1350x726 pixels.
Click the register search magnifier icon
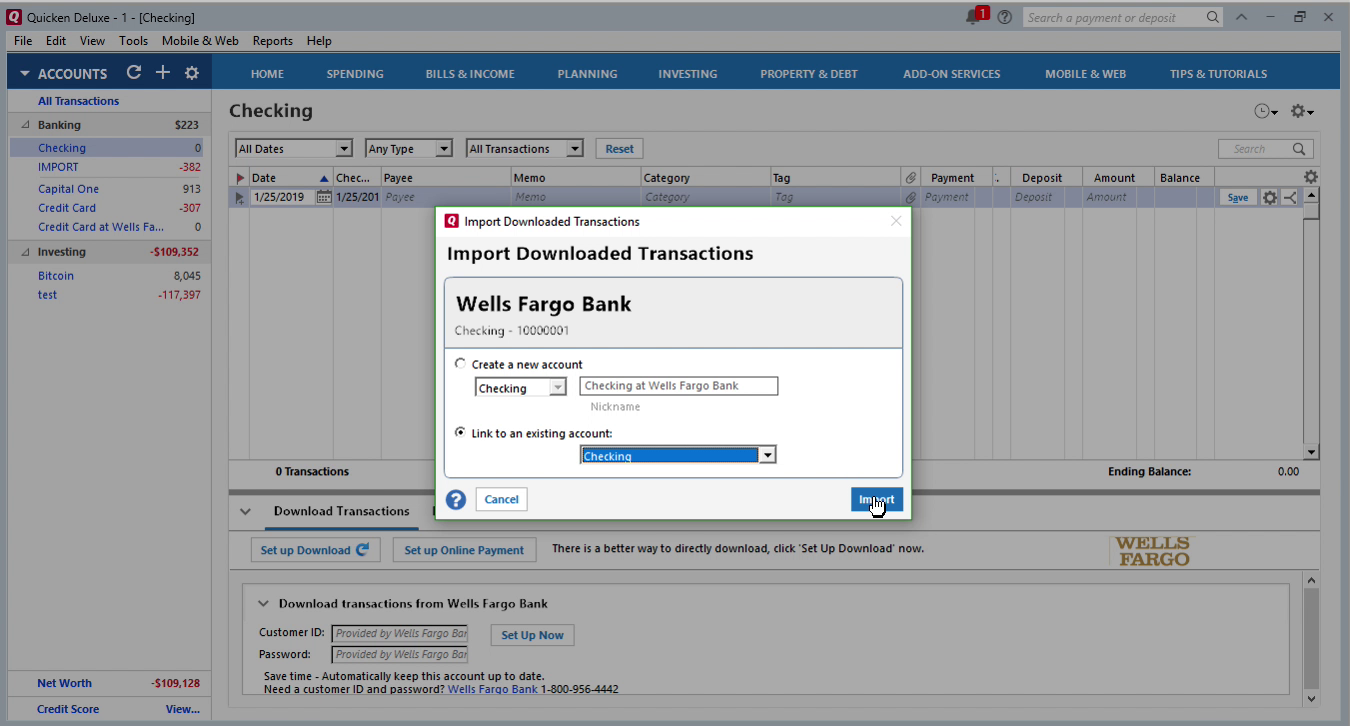[1299, 149]
